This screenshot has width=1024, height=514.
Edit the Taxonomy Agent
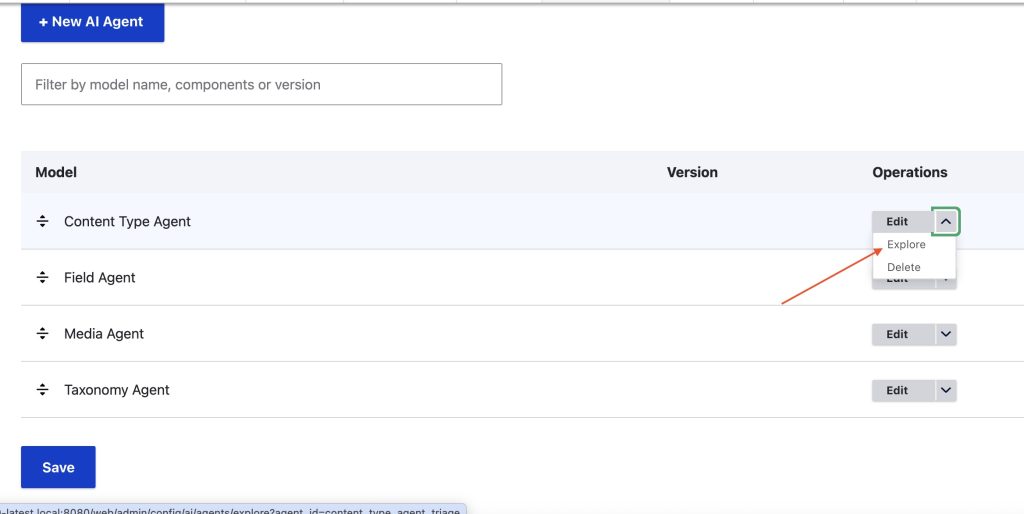point(897,390)
